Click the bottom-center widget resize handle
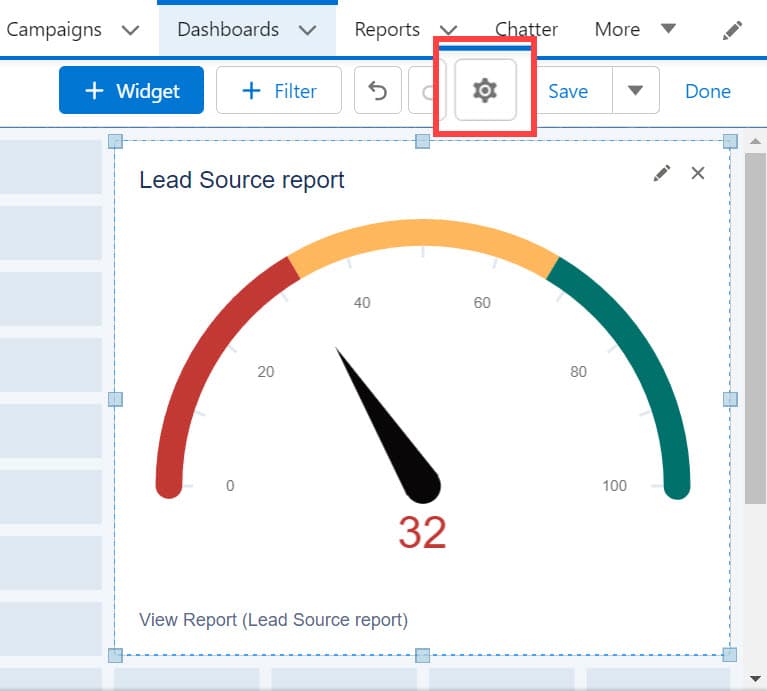767x691 pixels. pyautogui.click(x=423, y=655)
